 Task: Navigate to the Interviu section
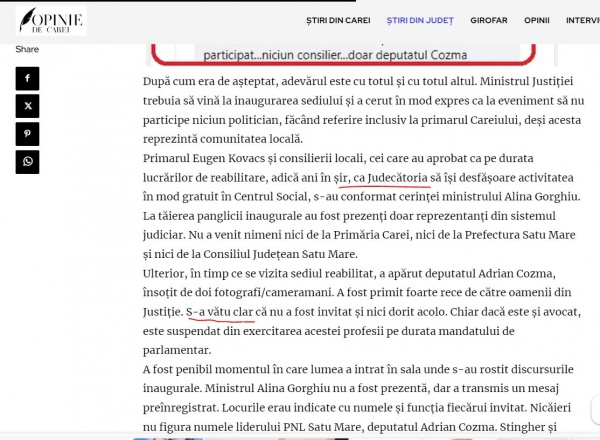582,20
